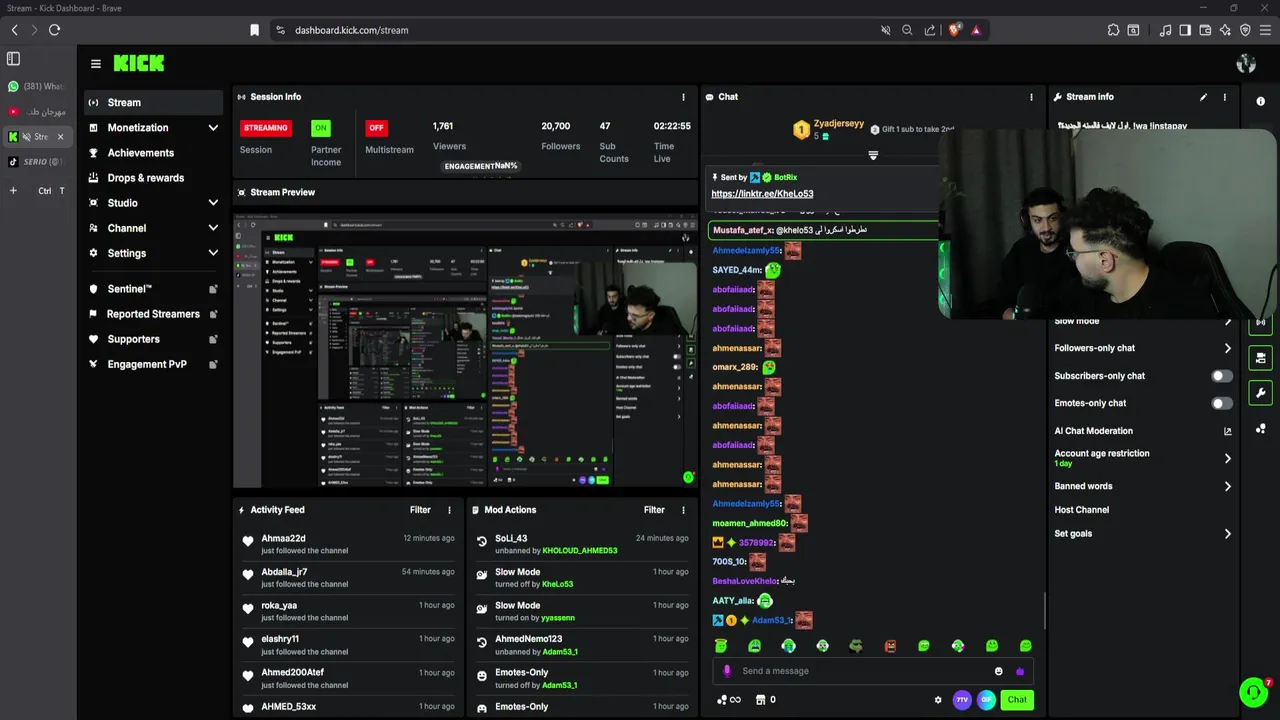Open Account age restriction chevron
The width and height of the screenshot is (1280, 720).
(1227, 458)
